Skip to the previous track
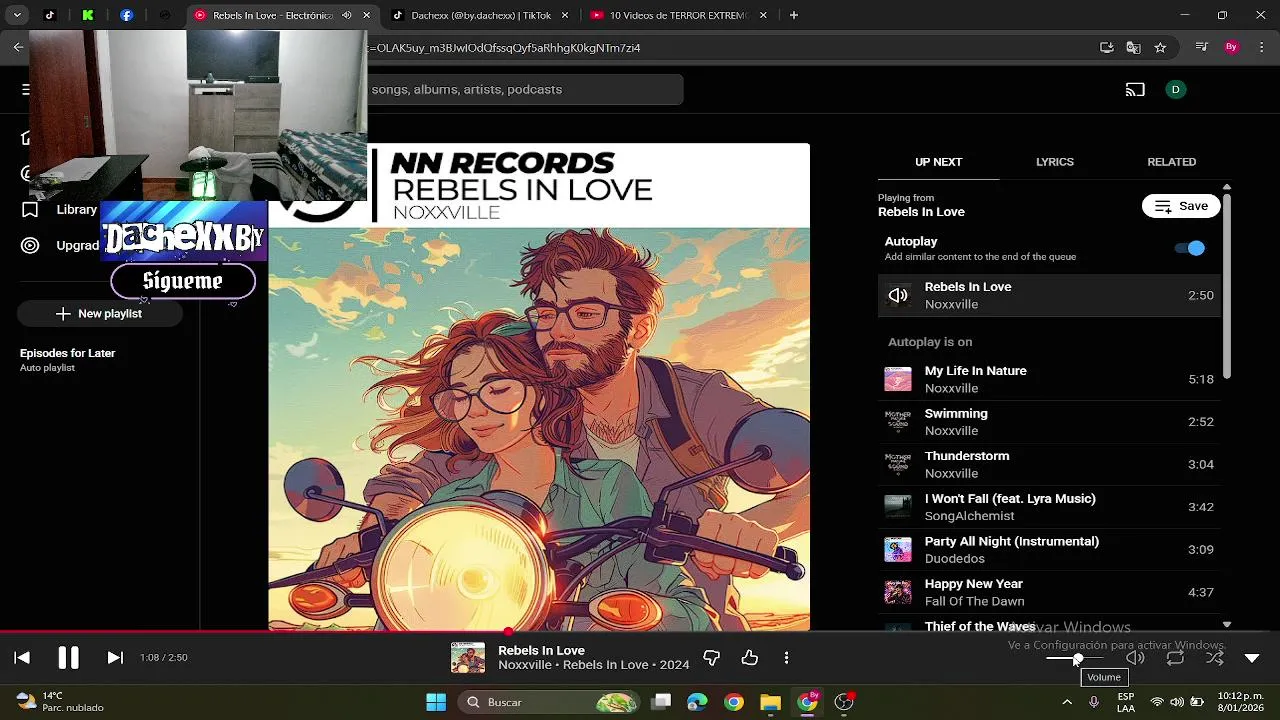Screen dimensions: 1280x720 22,657
